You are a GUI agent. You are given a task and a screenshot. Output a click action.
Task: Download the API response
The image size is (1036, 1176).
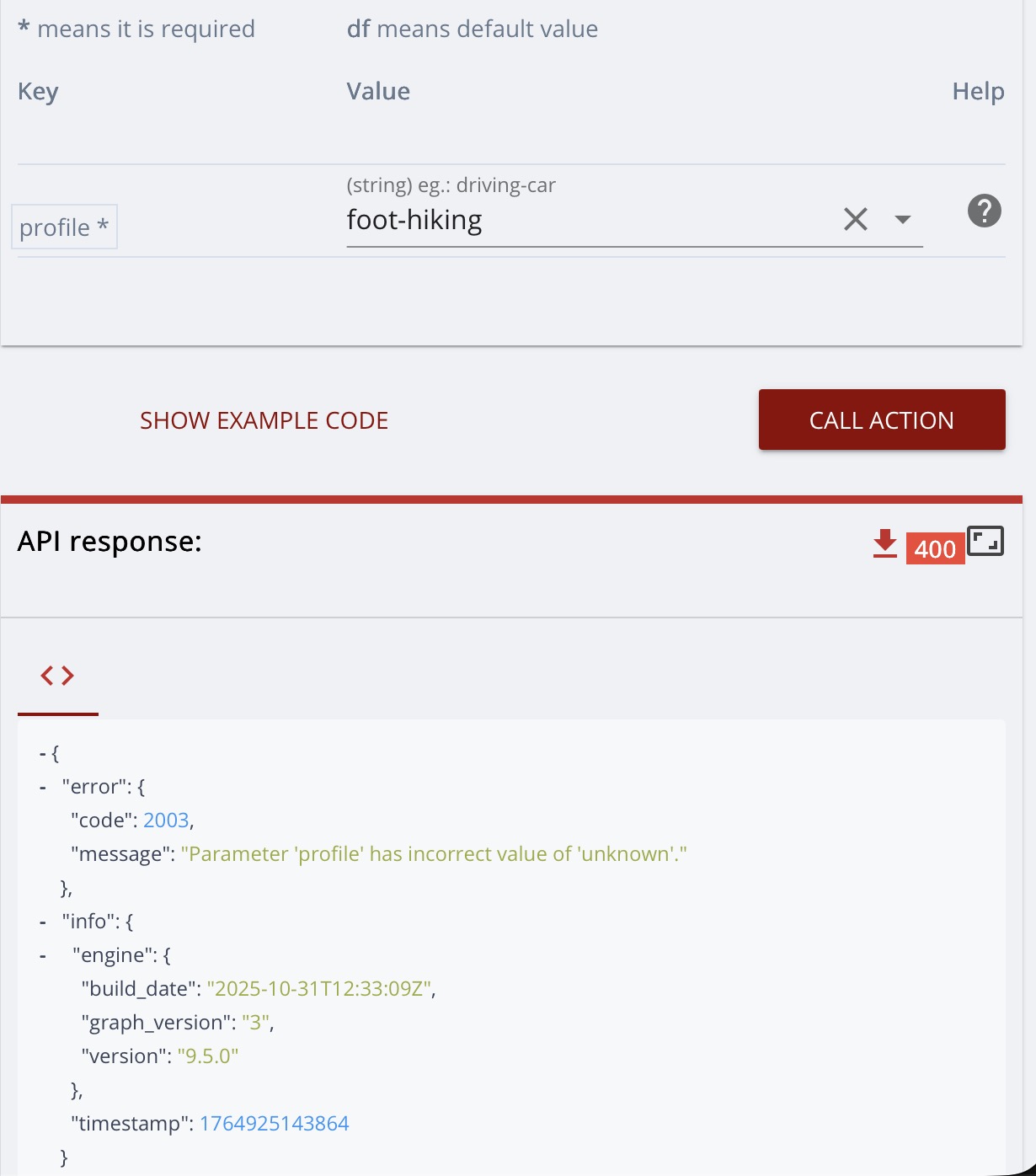point(884,544)
